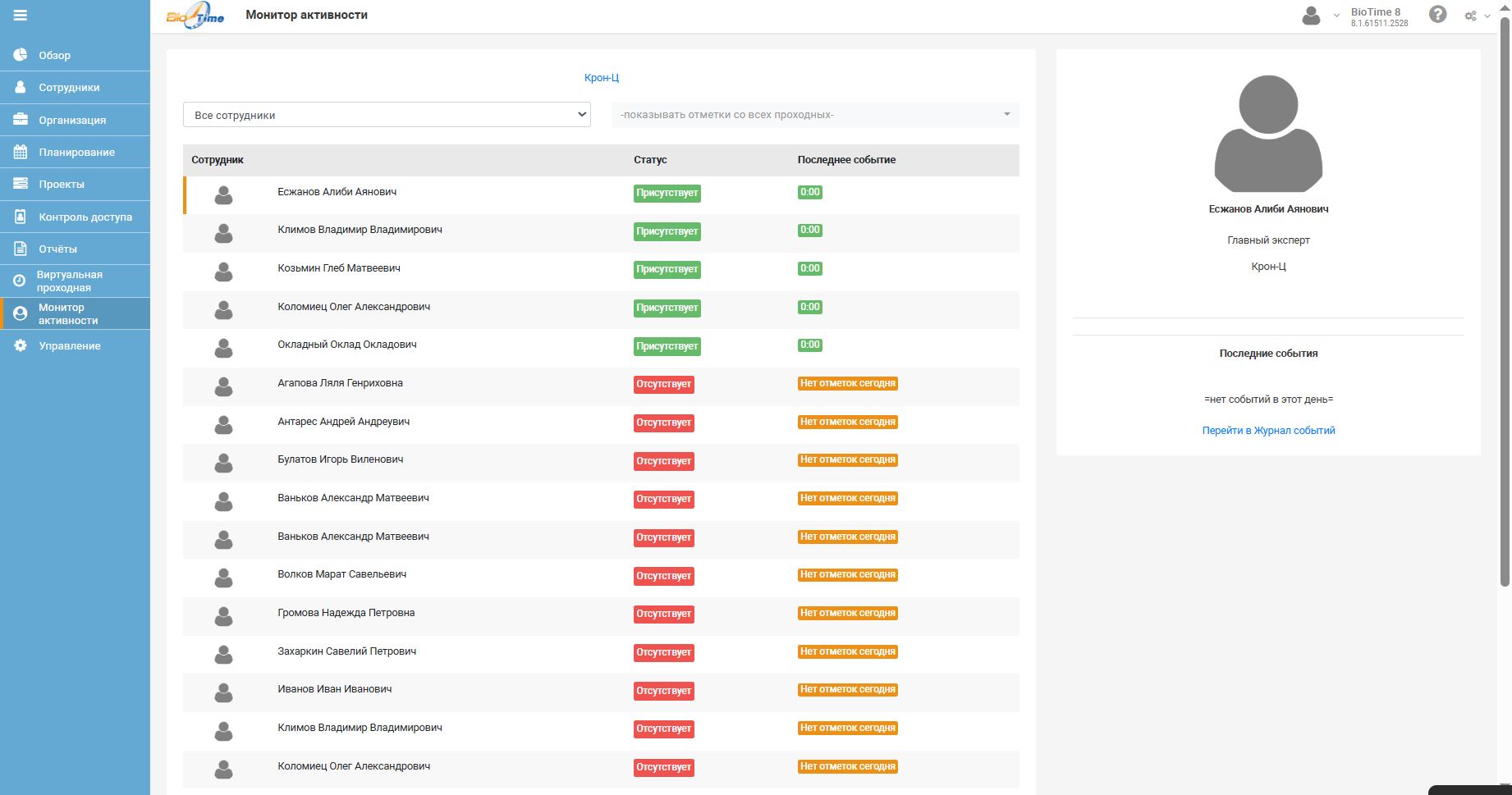
Task: Select Виртуальная проходная in the sidebar
Action: point(70,281)
